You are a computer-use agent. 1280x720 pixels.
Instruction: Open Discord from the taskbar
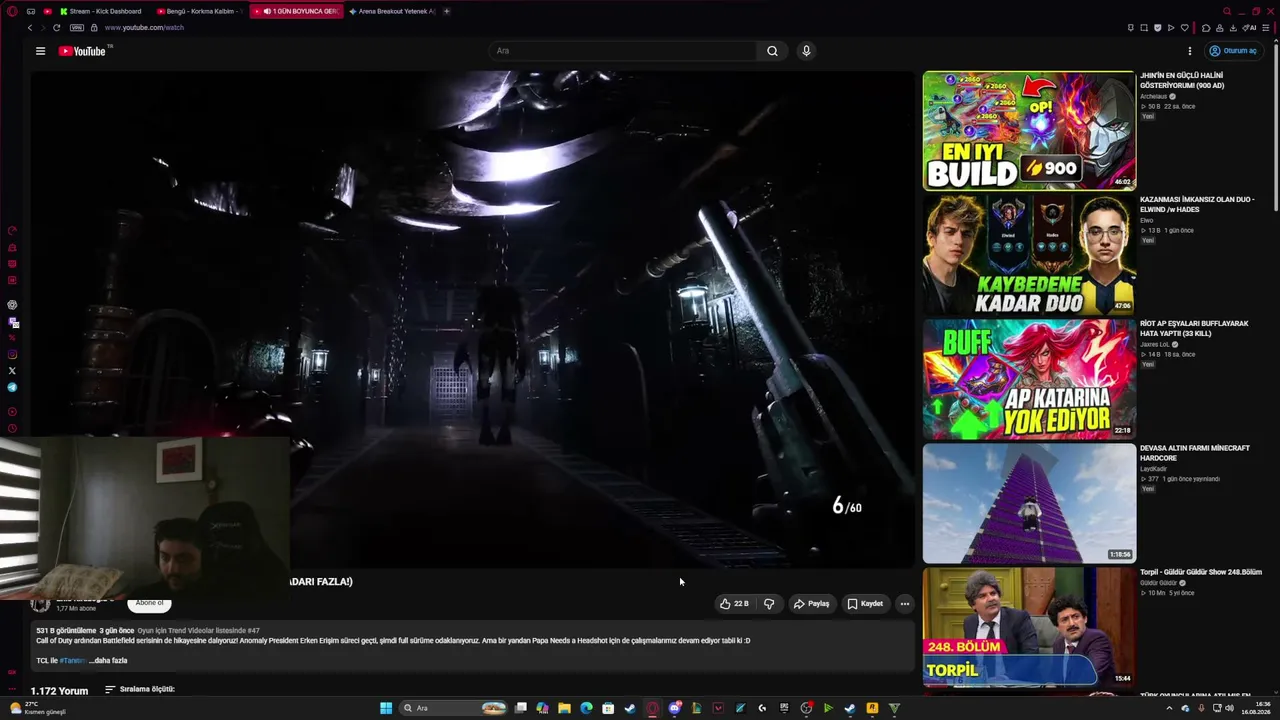click(x=675, y=708)
